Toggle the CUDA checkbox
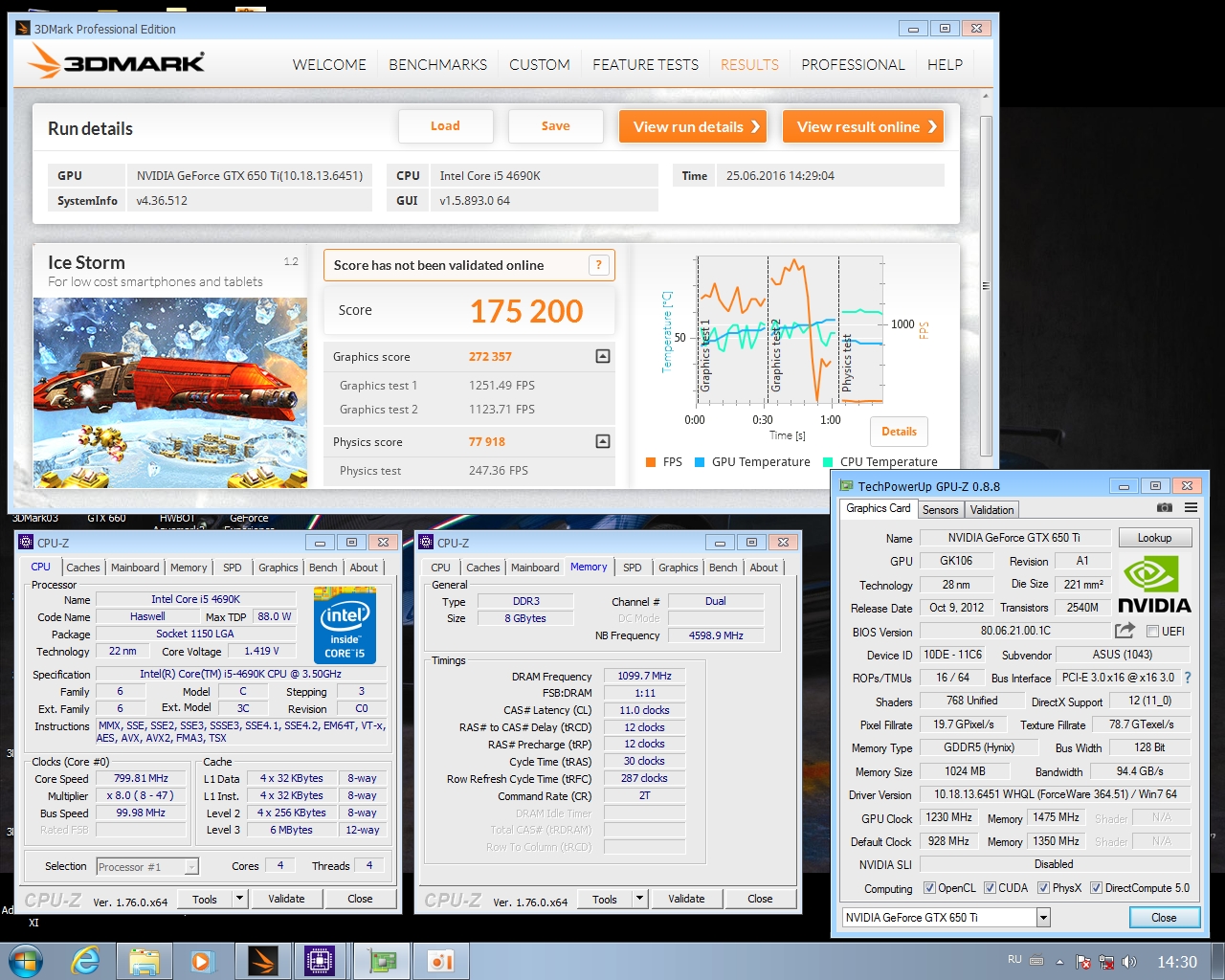 click(990, 888)
